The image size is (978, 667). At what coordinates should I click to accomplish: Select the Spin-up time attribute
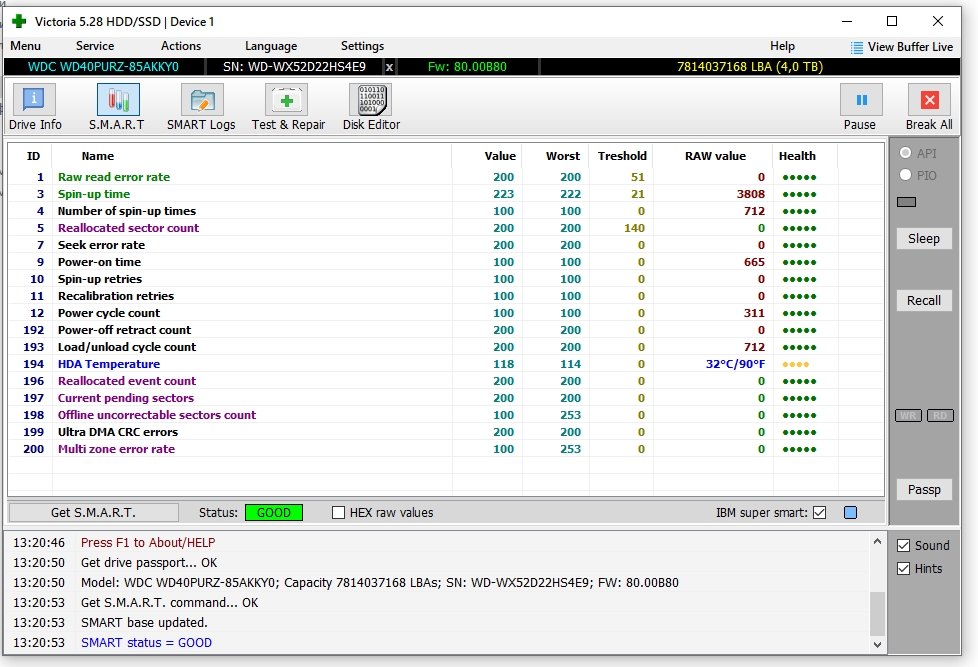pos(446,194)
